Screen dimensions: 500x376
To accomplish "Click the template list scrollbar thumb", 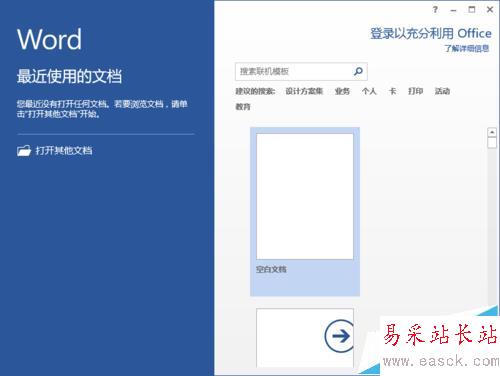I will coord(492,142).
